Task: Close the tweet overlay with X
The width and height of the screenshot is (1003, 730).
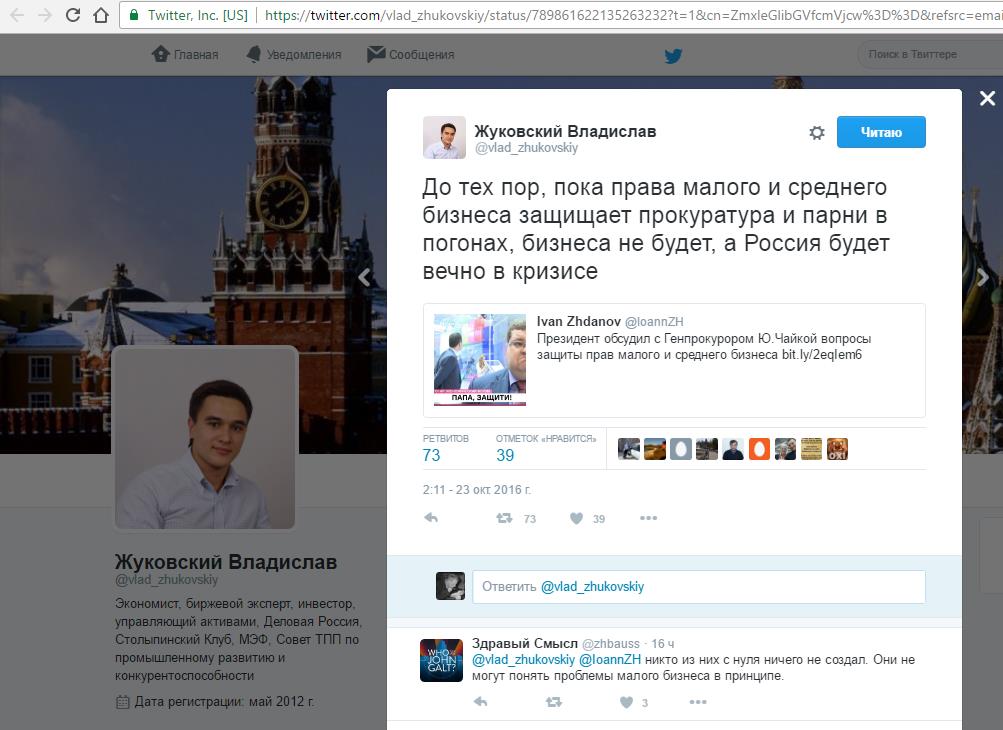Action: (987, 98)
